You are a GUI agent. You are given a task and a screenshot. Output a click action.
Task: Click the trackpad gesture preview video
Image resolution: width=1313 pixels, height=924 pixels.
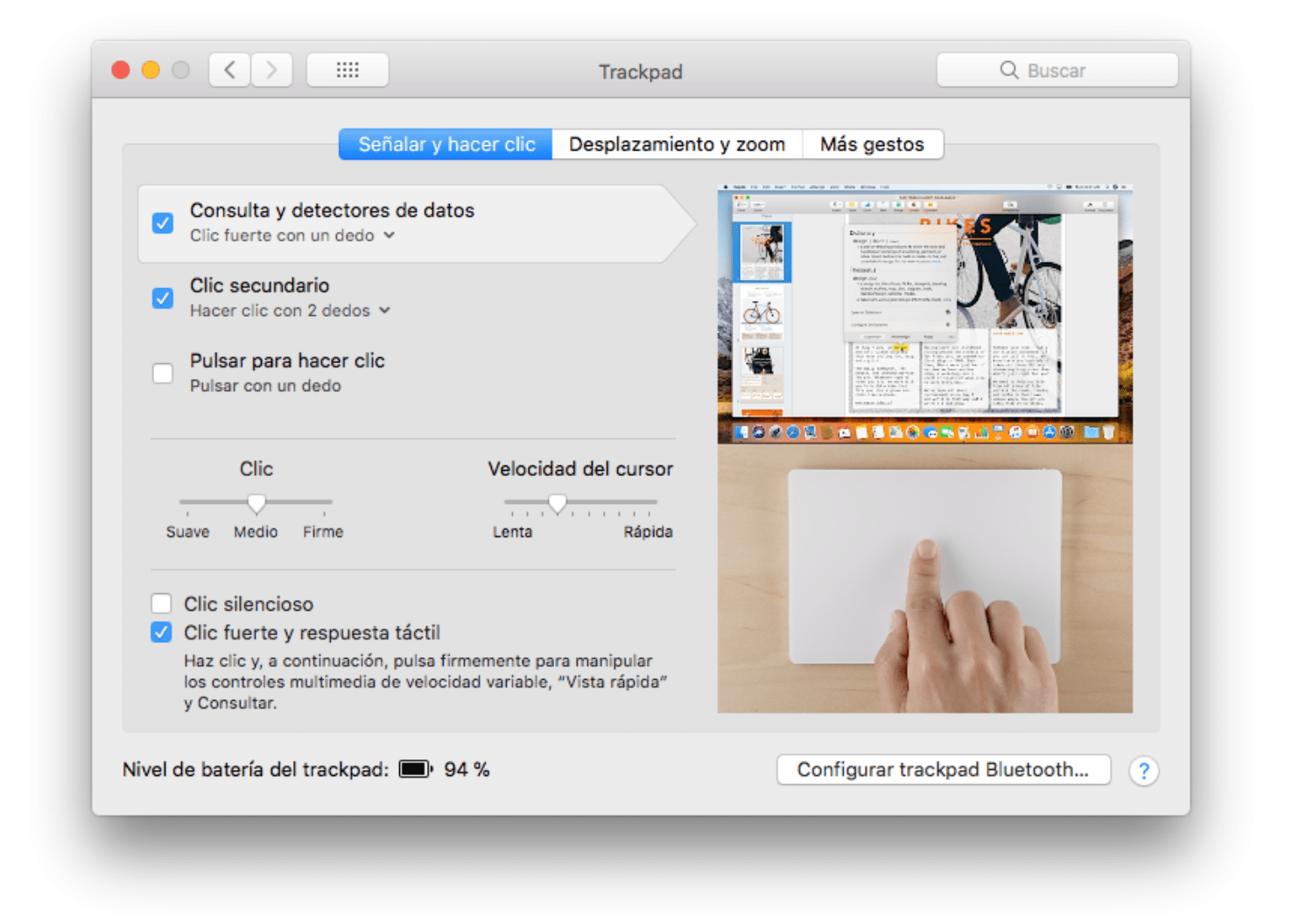925,448
